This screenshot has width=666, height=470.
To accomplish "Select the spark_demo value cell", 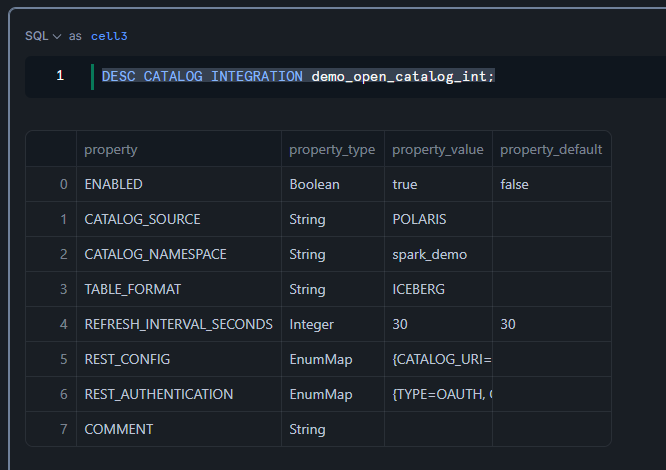I will pyautogui.click(x=438, y=254).
